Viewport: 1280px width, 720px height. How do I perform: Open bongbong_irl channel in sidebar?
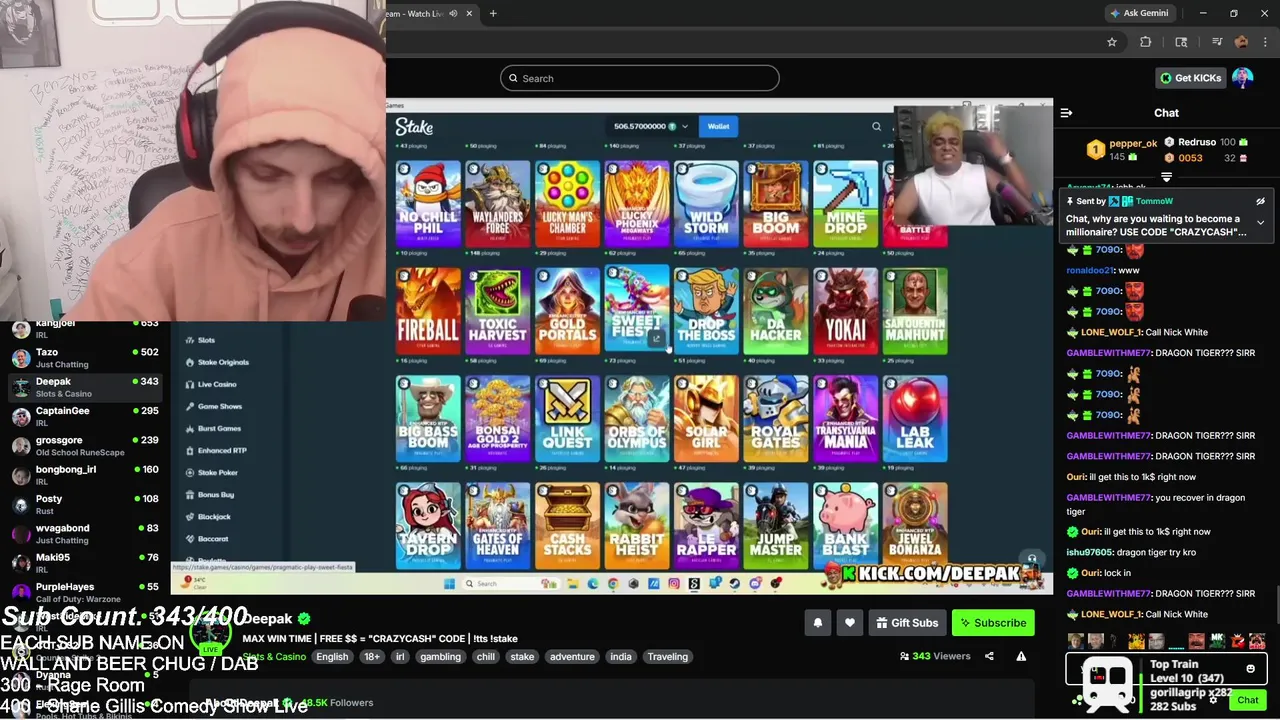point(85,475)
